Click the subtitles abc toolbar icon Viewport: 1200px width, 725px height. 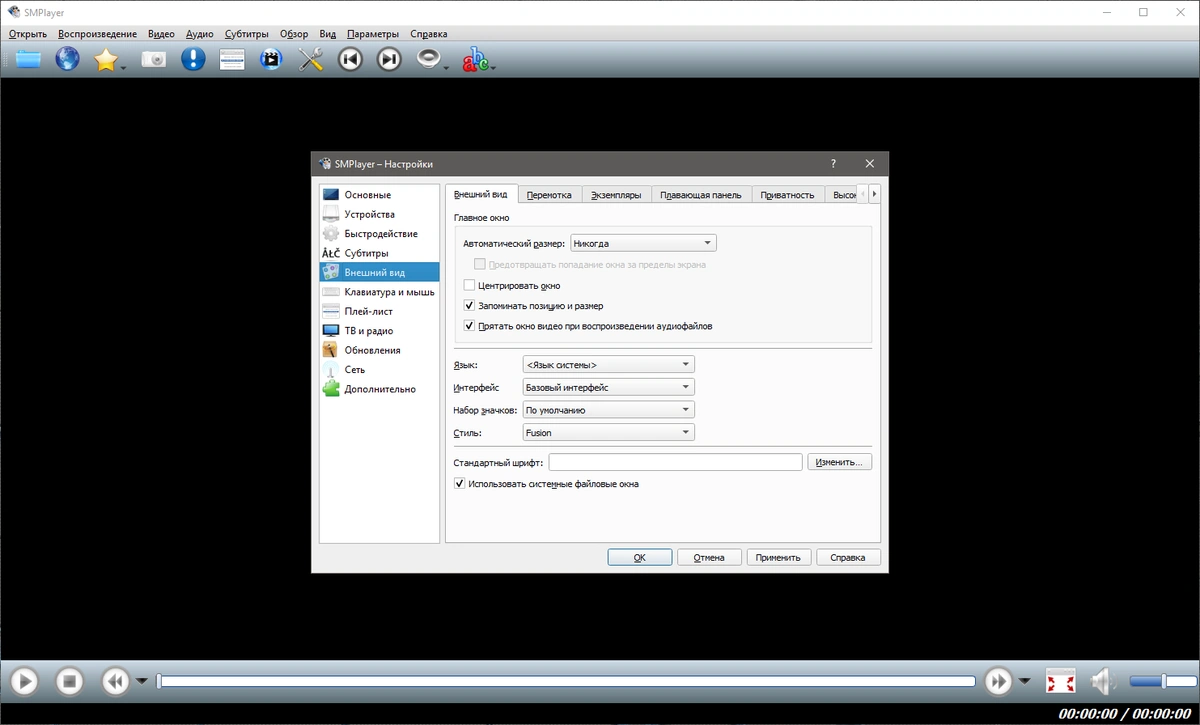[x=476, y=60]
